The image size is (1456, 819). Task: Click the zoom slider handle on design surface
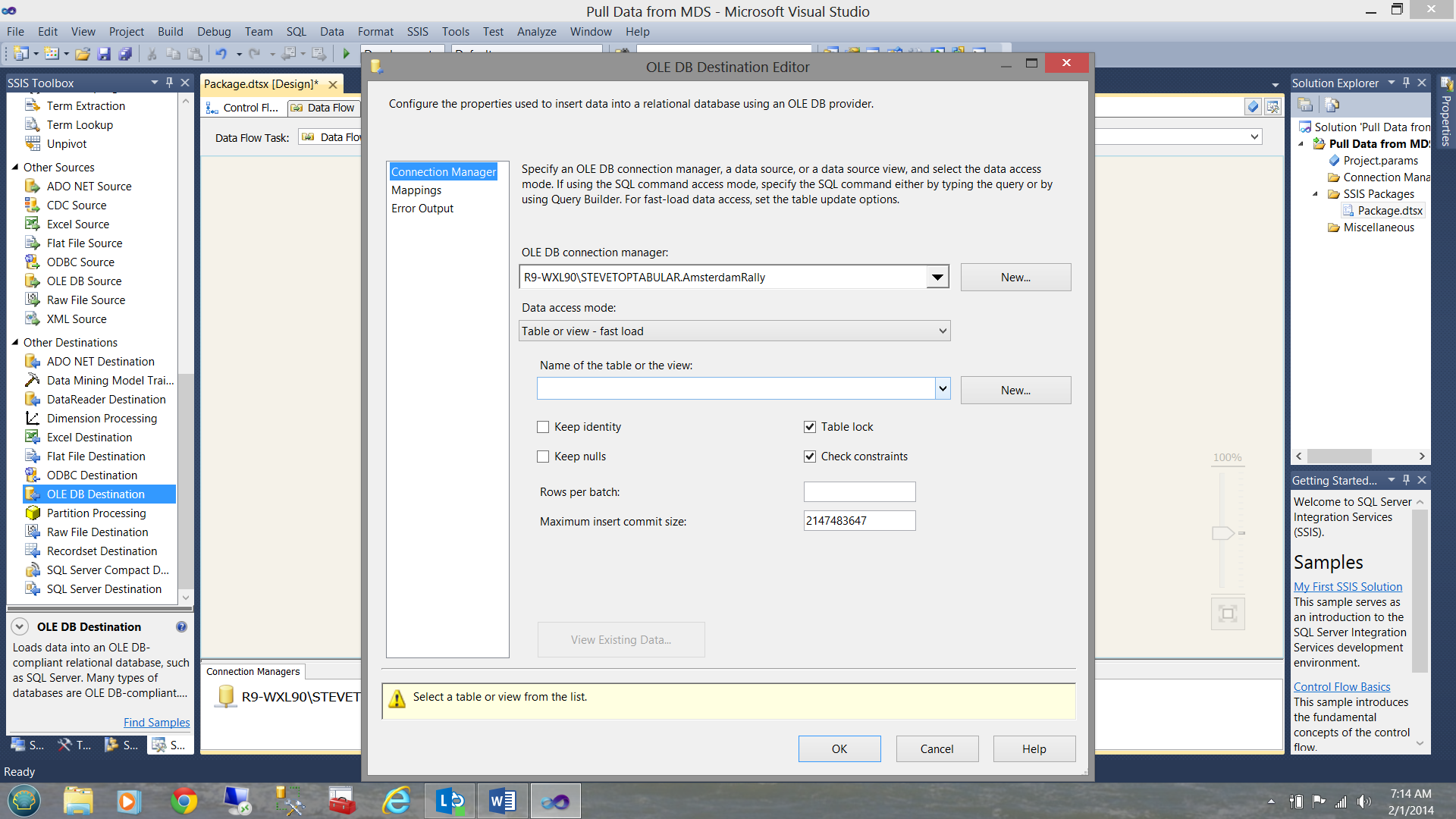(x=1222, y=533)
